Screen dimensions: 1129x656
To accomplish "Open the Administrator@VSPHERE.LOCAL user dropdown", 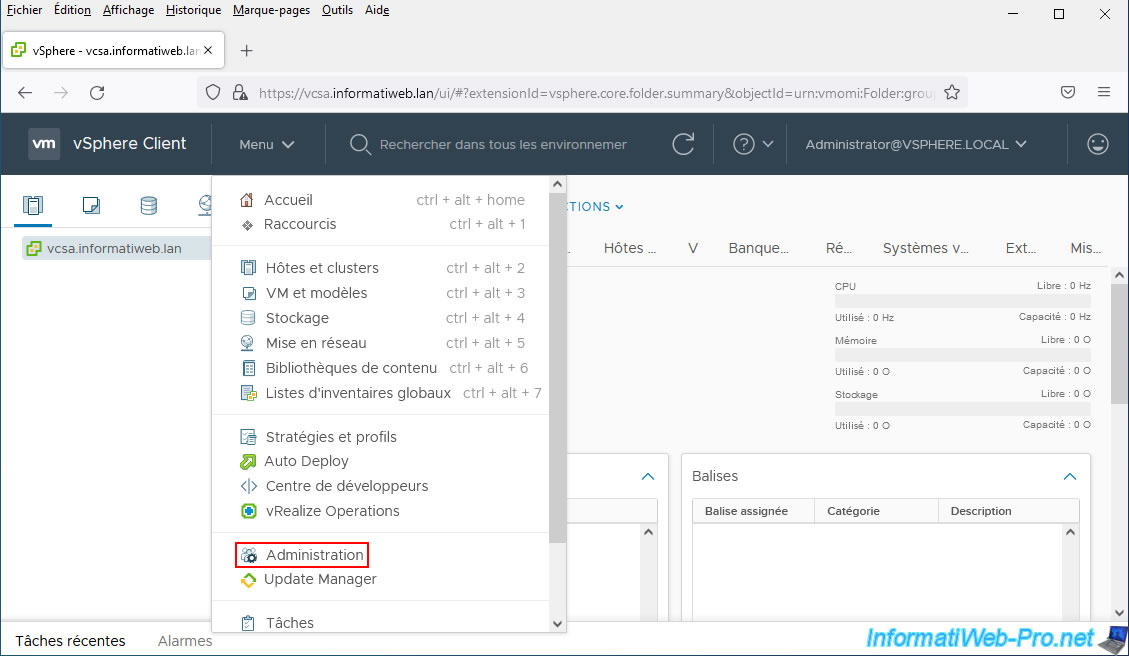I will tap(916, 145).
